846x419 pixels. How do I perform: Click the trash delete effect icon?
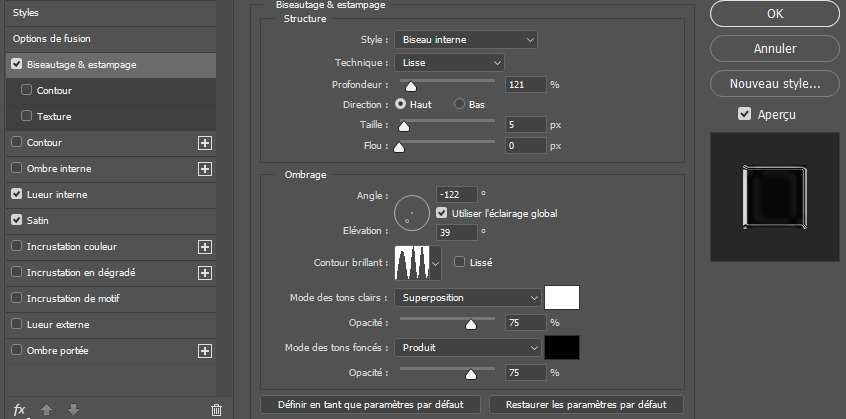[216, 409]
